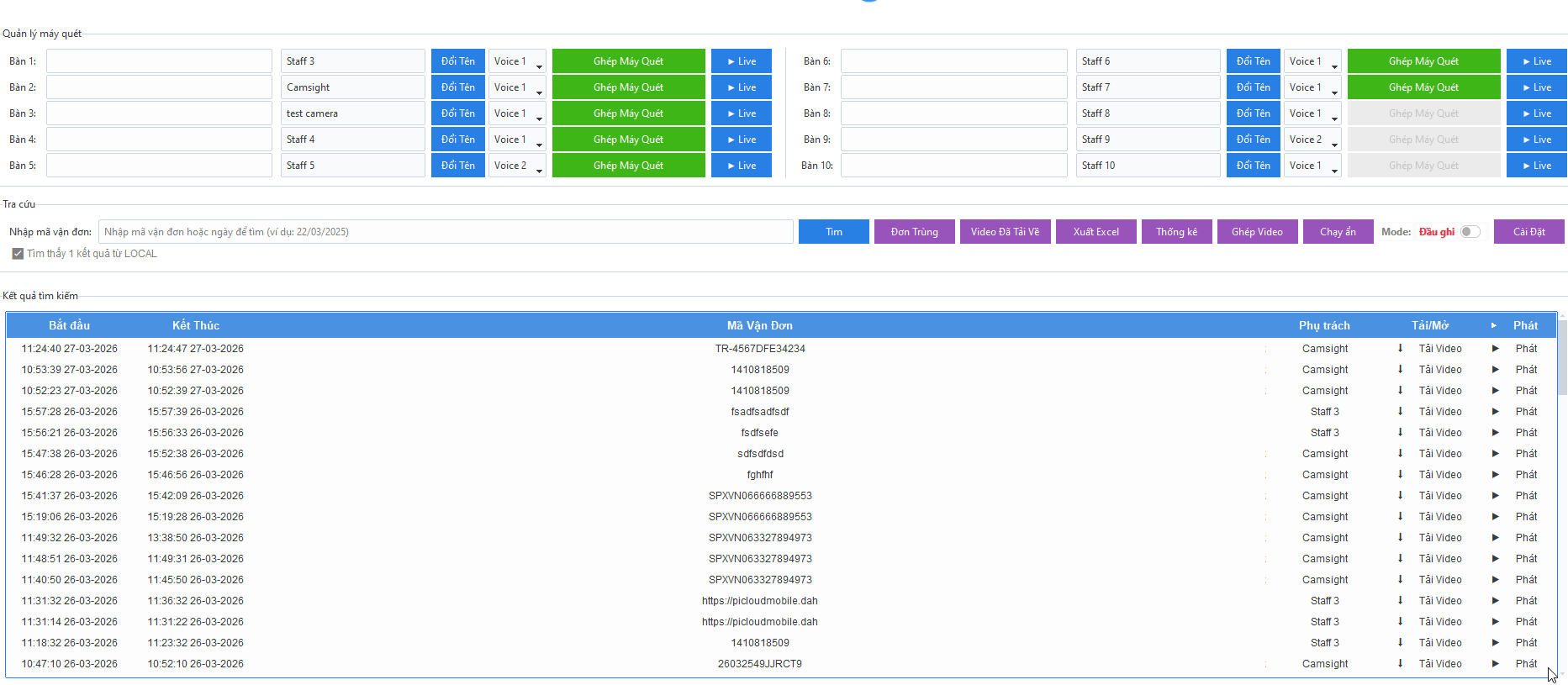Screen dimensions: 1568x685
Task: Click download arrow icon for fghfhf row
Action: coord(1400,474)
